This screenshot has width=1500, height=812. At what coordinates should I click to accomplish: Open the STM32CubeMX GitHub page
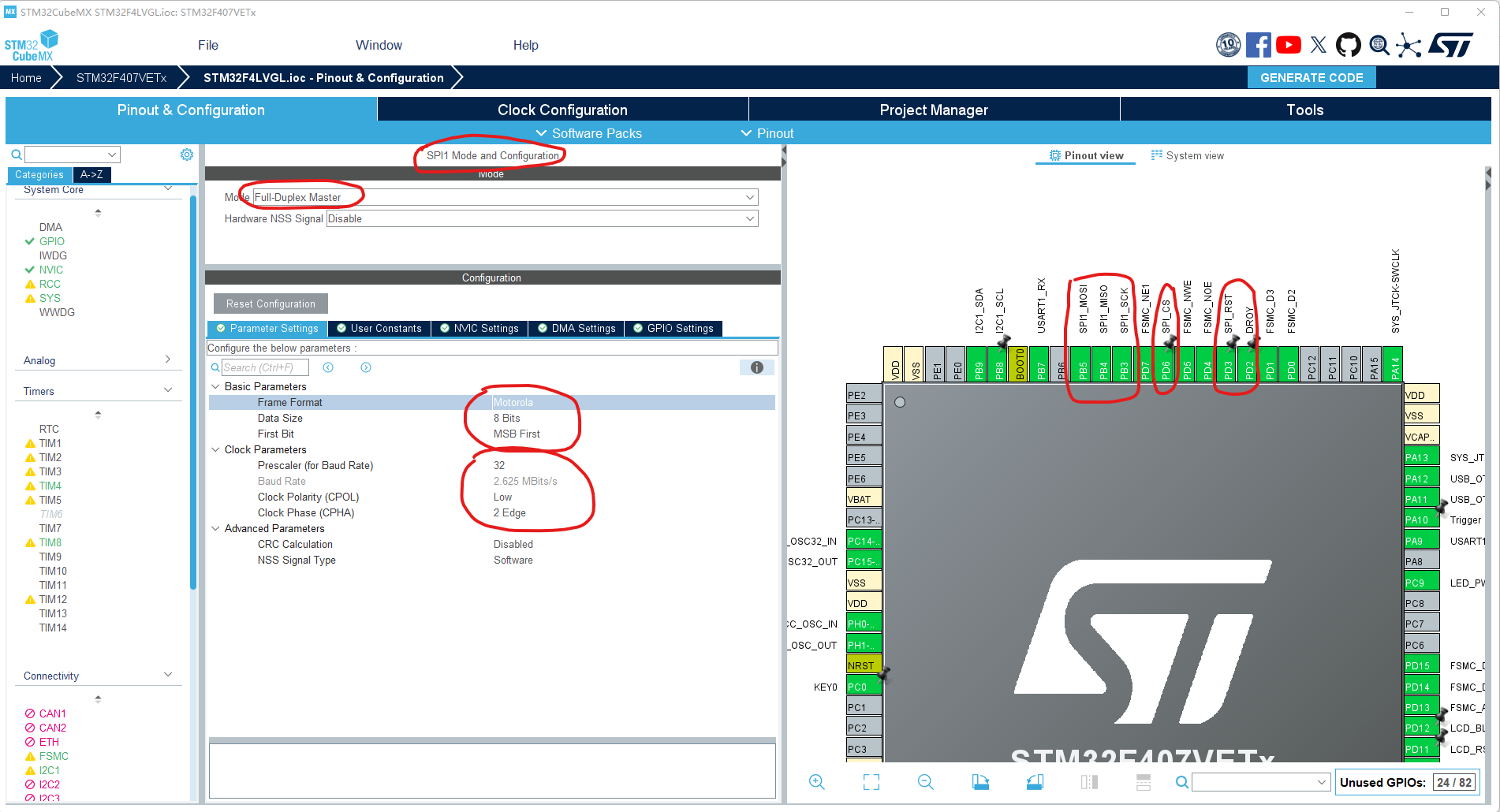tap(1349, 45)
